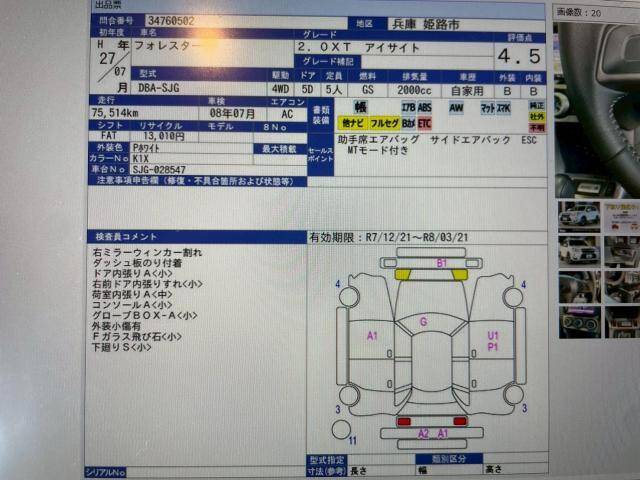The height and width of the screenshot is (480, 640).
Task: Click the AW alloy wheel badge
Action: (456, 106)
